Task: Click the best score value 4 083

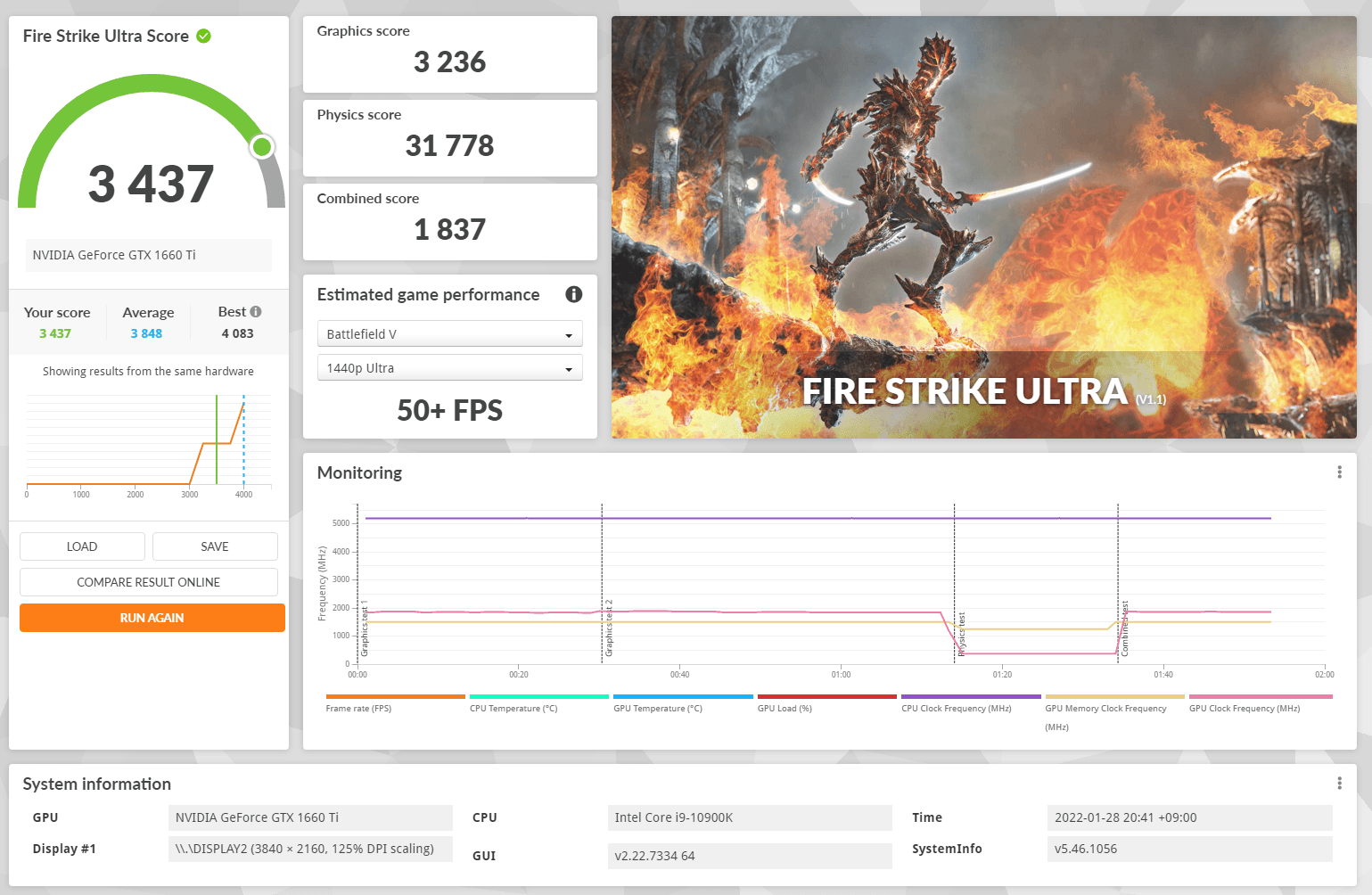Action: [238, 333]
